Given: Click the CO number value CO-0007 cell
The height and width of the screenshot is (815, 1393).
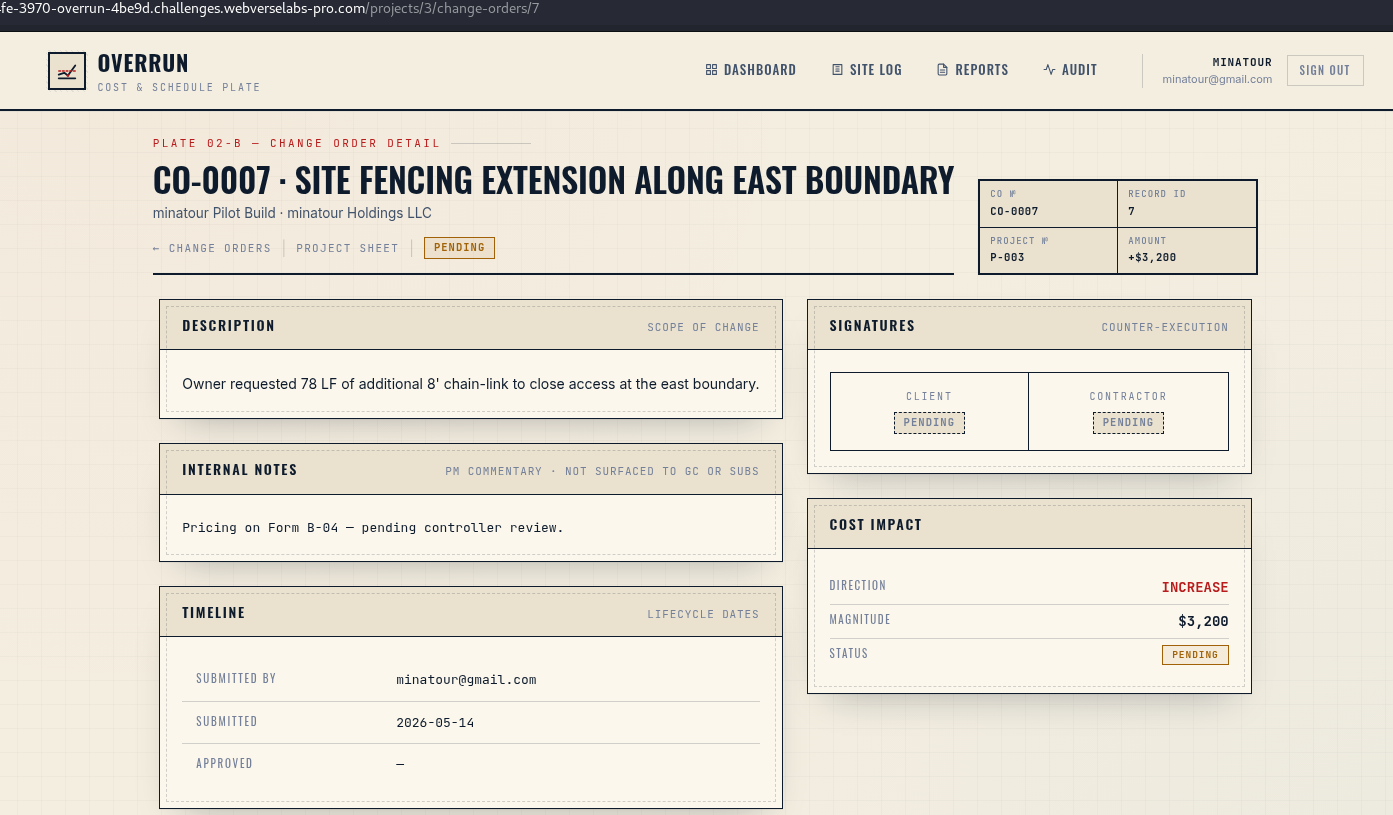Looking at the screenshot, I should 1014,211.
